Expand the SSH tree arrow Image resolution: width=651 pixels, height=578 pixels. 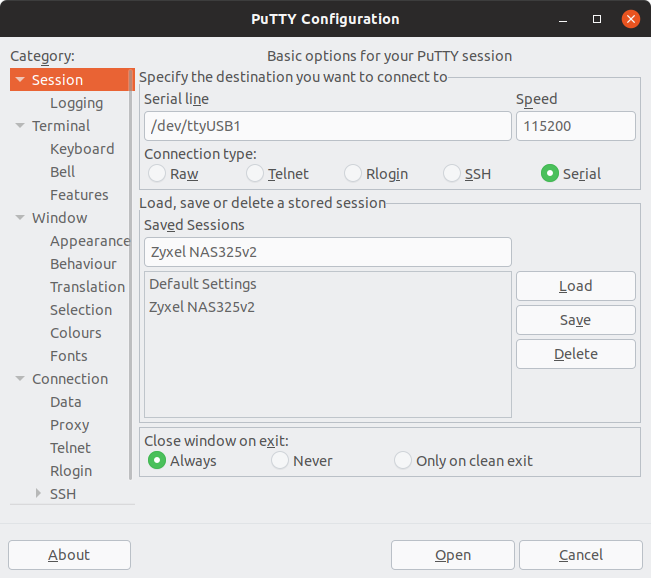38,493
